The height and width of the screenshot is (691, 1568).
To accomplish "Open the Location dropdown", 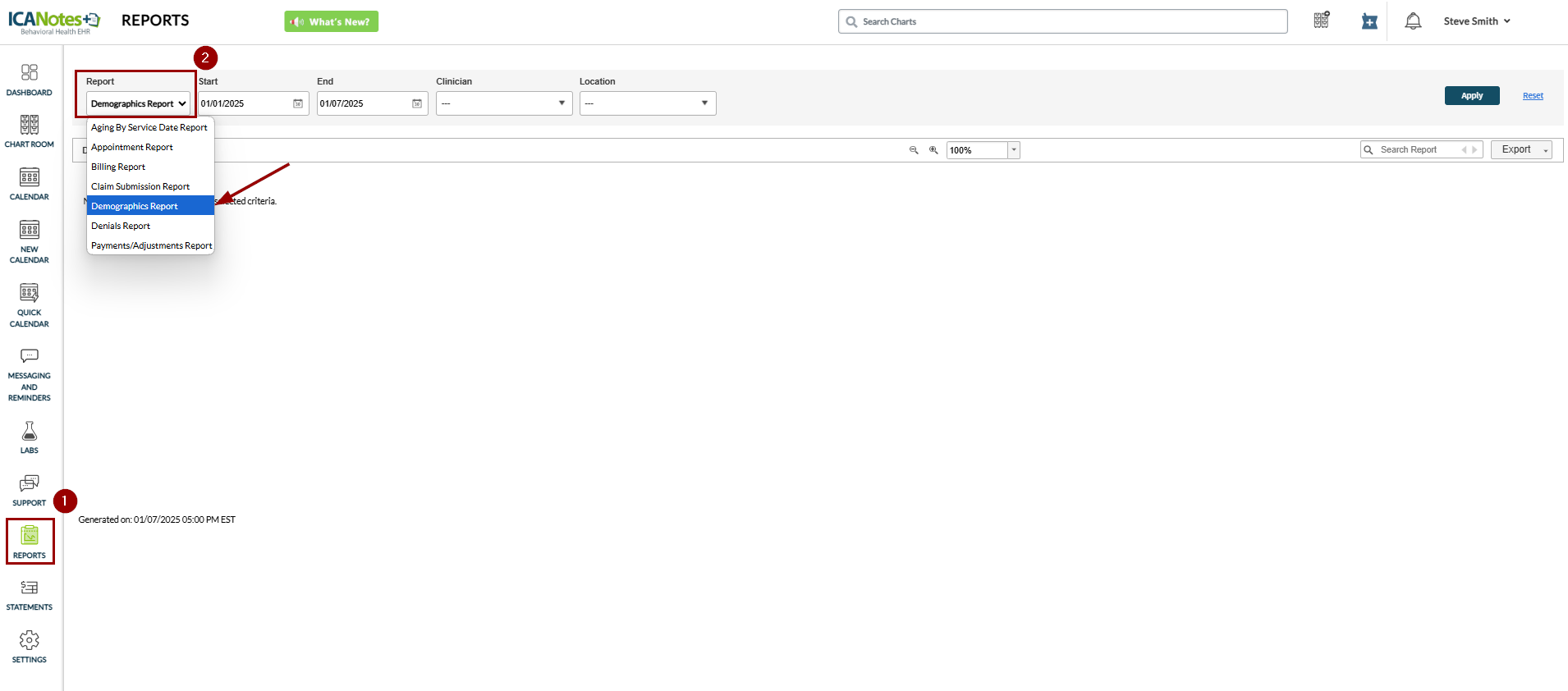I will coord(648,103).
